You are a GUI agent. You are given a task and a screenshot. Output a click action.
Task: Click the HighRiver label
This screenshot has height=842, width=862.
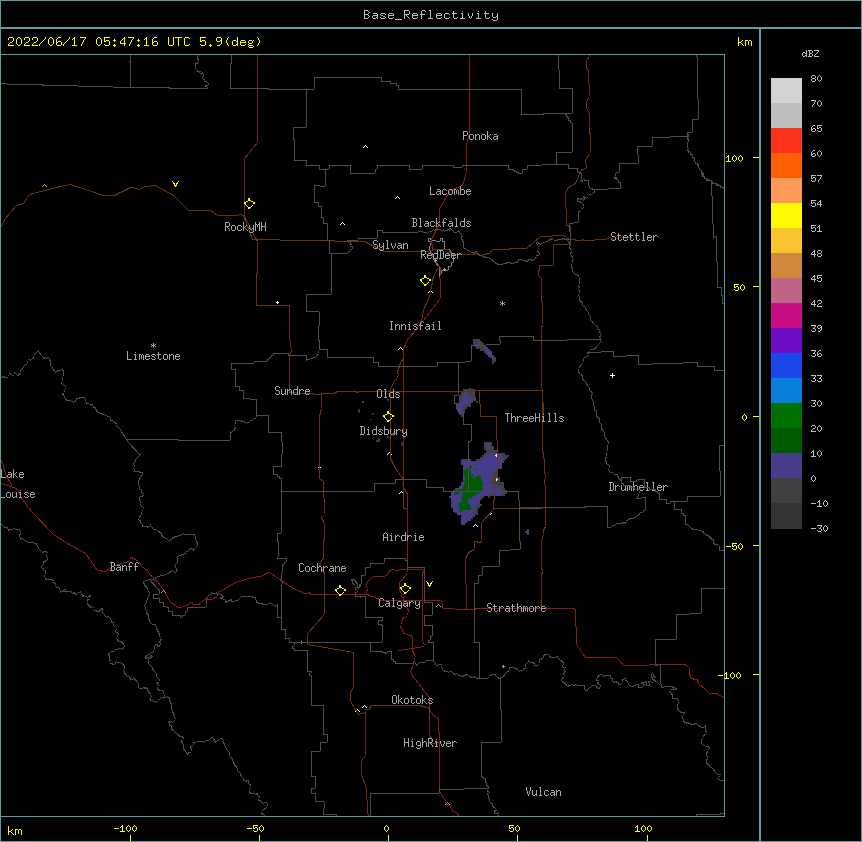pos(430,743)
